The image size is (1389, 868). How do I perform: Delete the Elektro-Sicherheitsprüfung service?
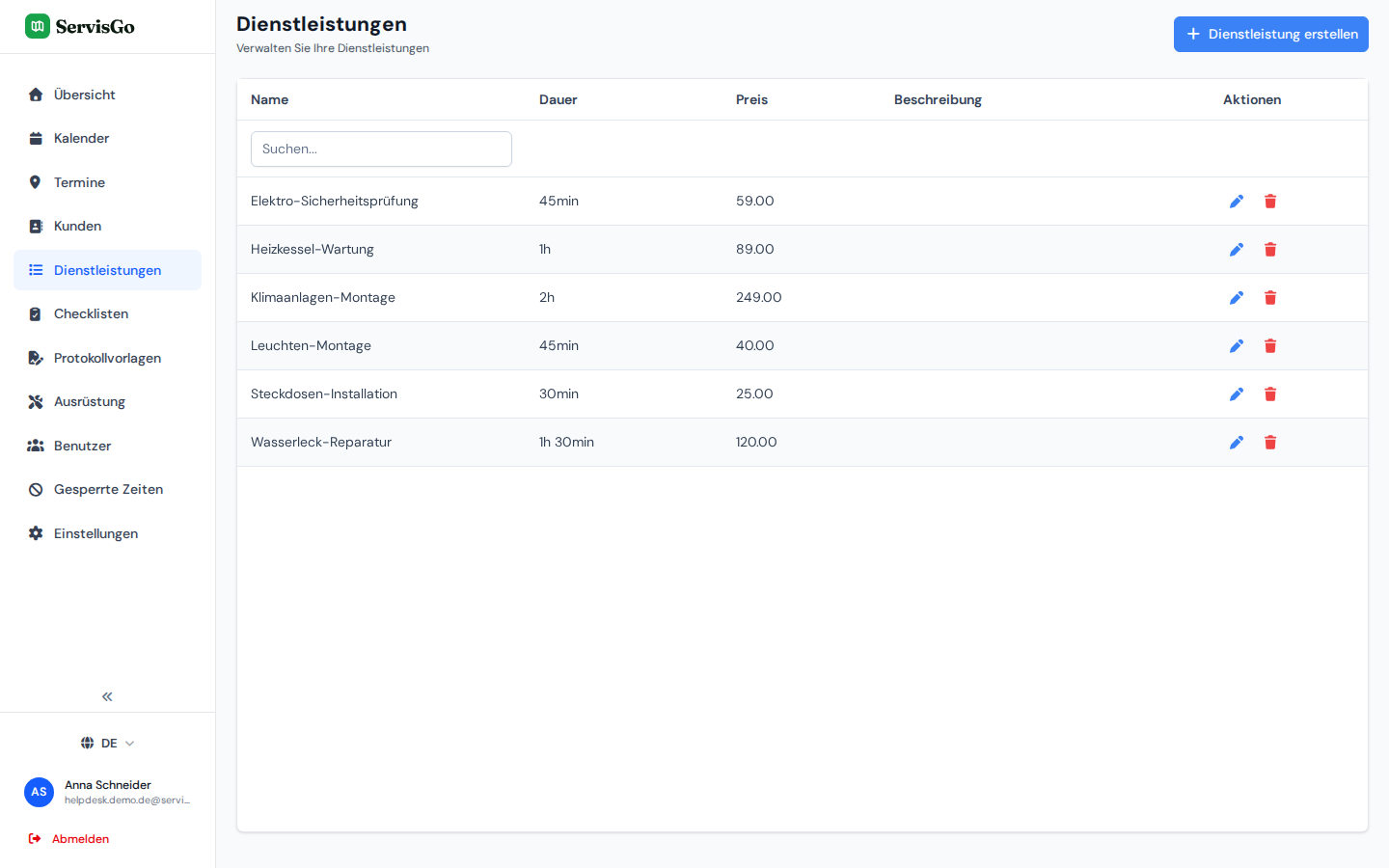click(1270, 202)
